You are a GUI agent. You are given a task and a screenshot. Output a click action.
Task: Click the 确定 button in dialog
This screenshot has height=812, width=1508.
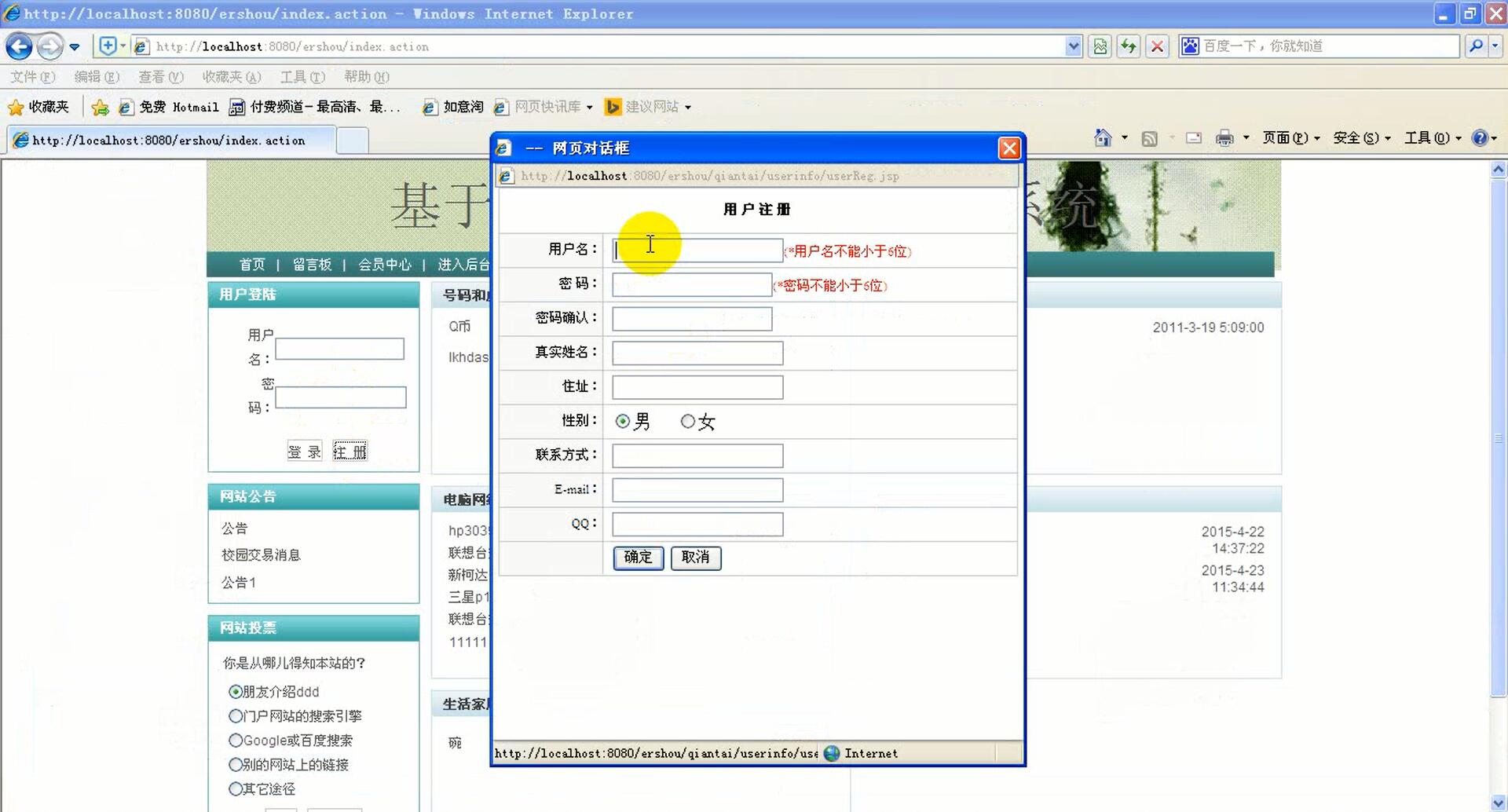[639, 558]
